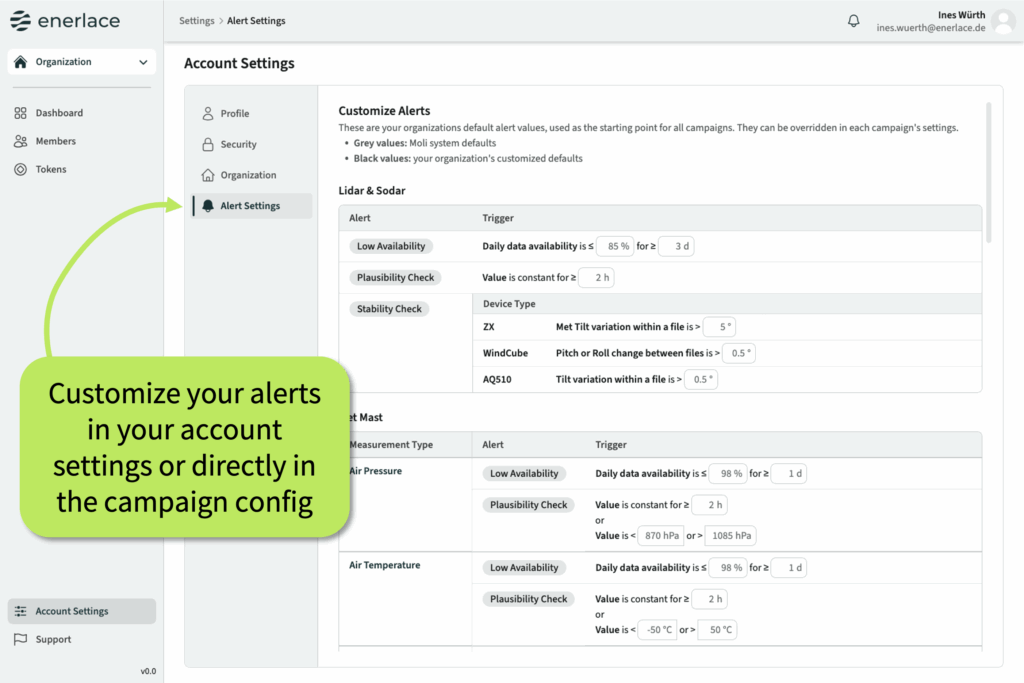
Task: Click the Settings breadcrumb link
Action: pos(196,21)
